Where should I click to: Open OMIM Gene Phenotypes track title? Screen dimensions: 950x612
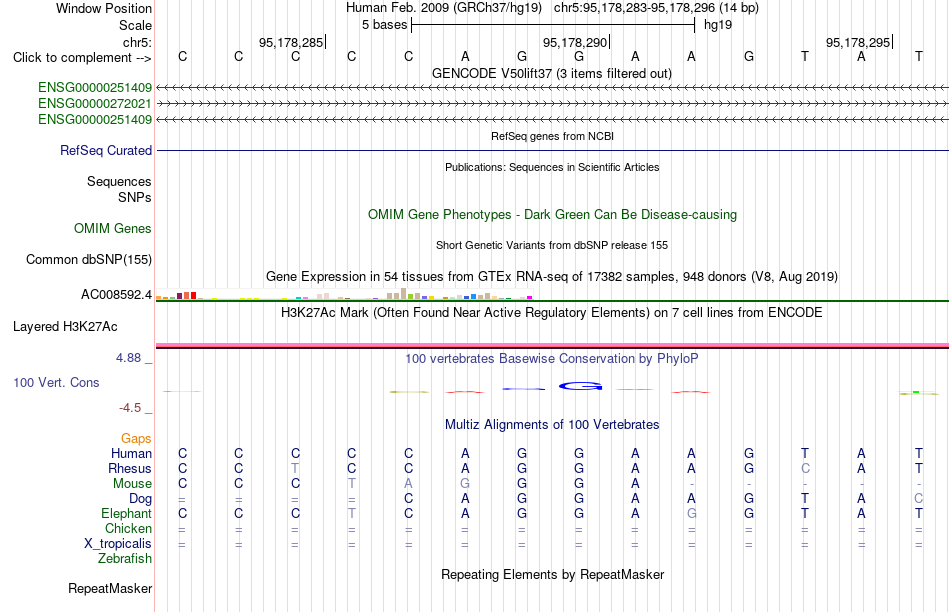point(553,215)
